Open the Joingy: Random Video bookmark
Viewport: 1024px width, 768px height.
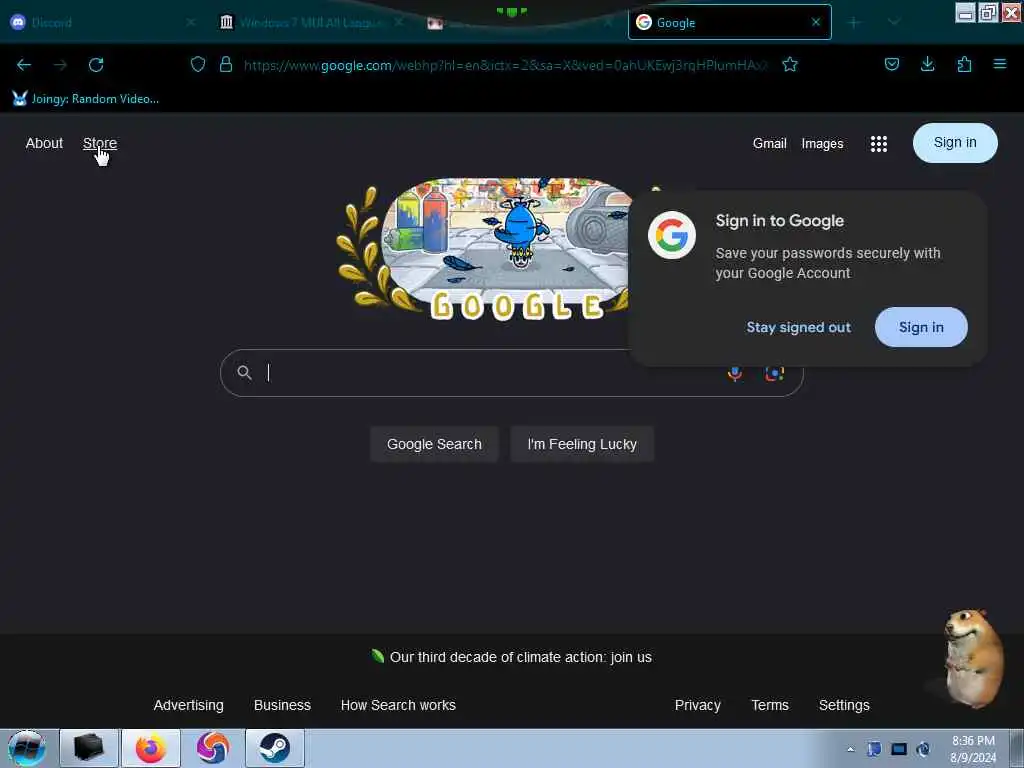coord(86,99)
